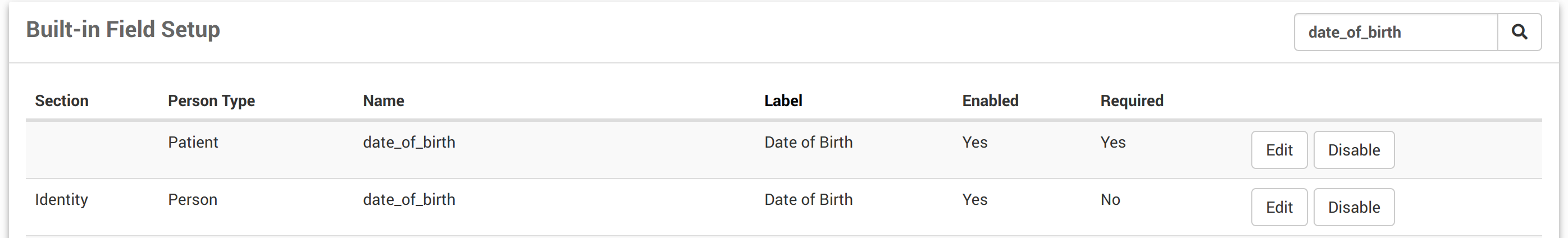Click Date of Birth label in Person row
Screen dimensions: 1568x238
click(x=808, y=200)
